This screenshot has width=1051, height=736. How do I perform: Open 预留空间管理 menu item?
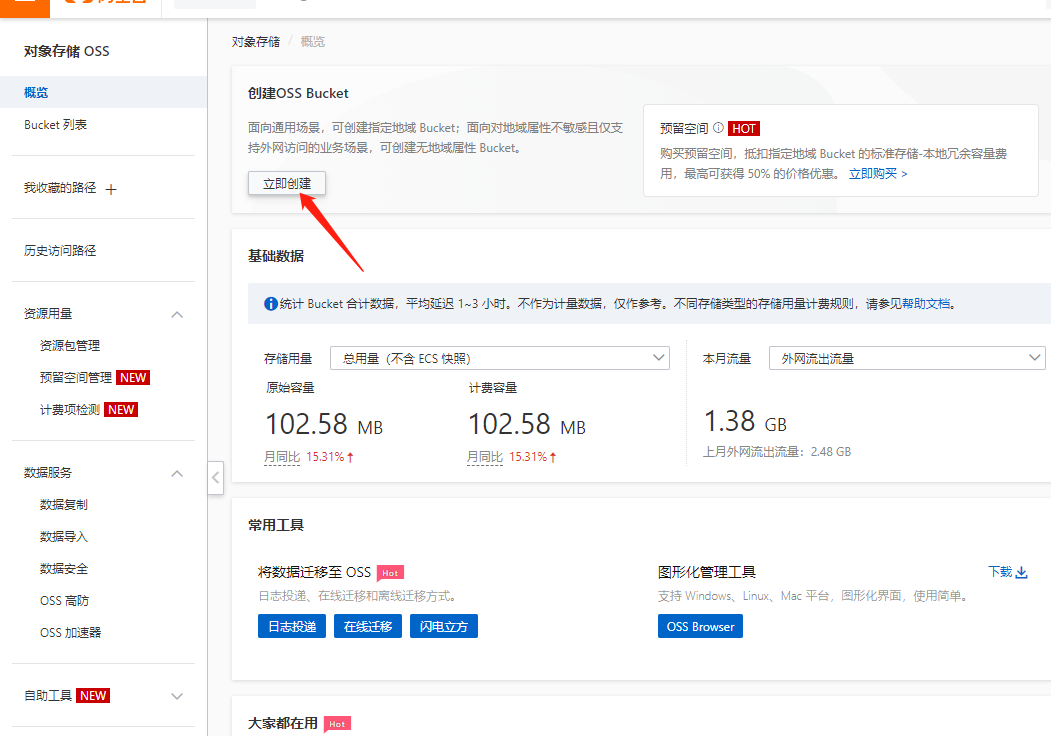[76, 377]
